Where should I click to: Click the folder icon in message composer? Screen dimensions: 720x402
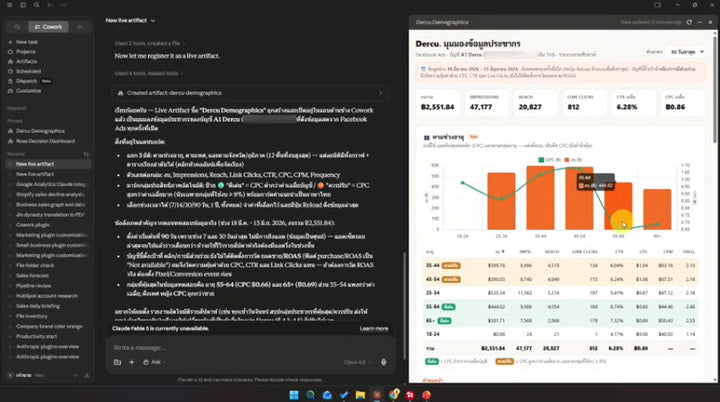(118, 362)
